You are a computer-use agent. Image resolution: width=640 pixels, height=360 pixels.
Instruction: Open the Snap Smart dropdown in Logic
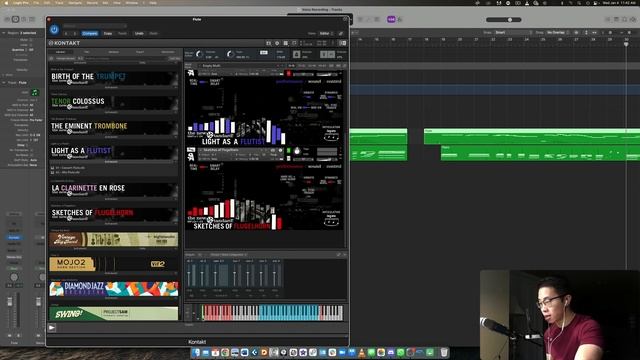pos(512,33)
